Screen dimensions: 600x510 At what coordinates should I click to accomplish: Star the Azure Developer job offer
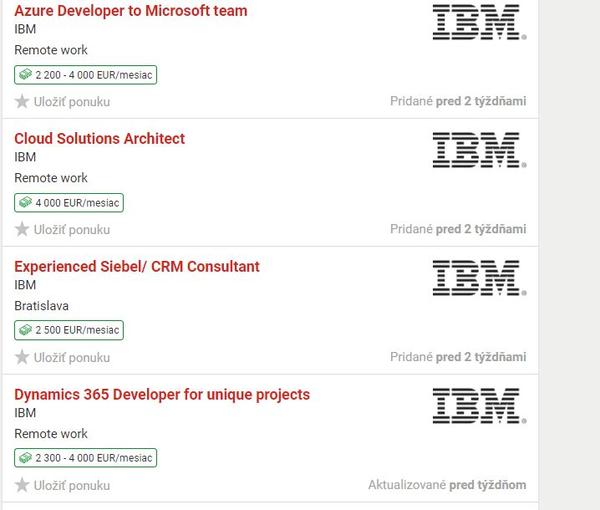[22, 101]
